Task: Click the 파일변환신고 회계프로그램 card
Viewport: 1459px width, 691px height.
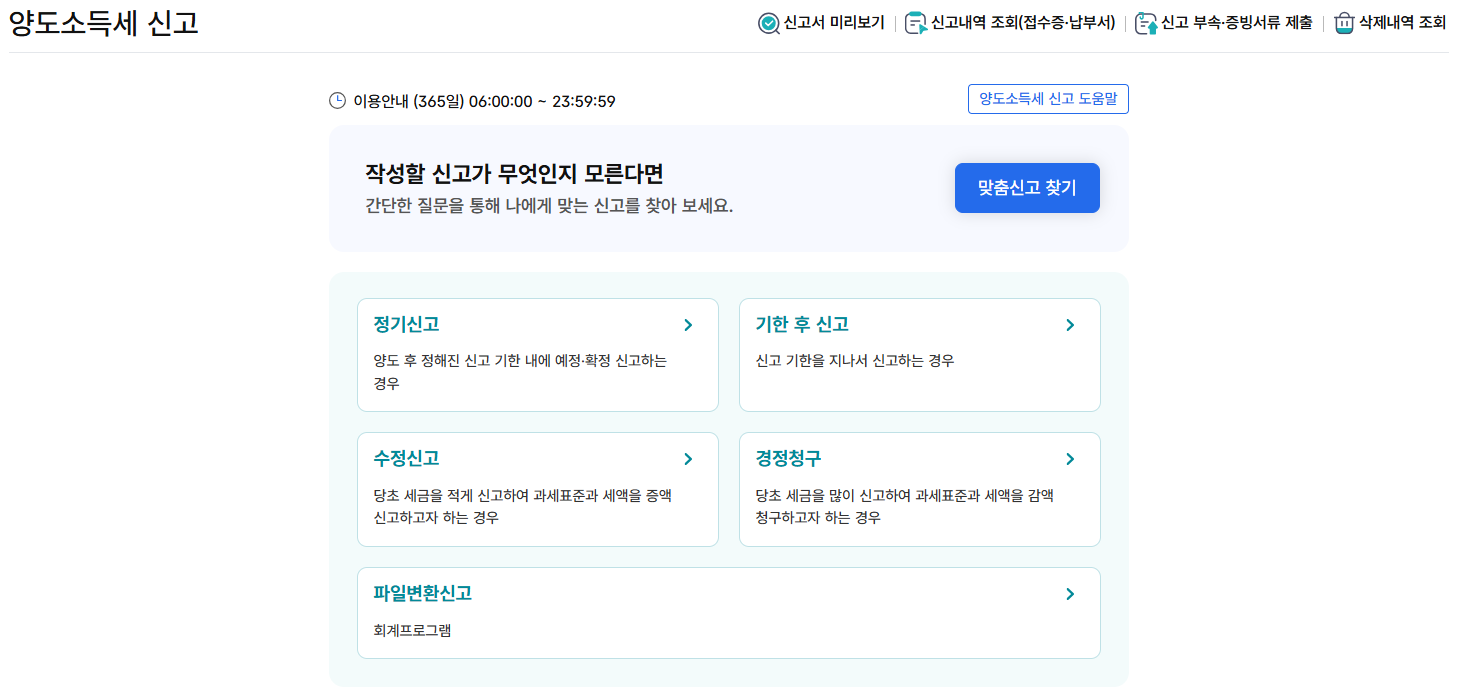Action: pos(728,612)
